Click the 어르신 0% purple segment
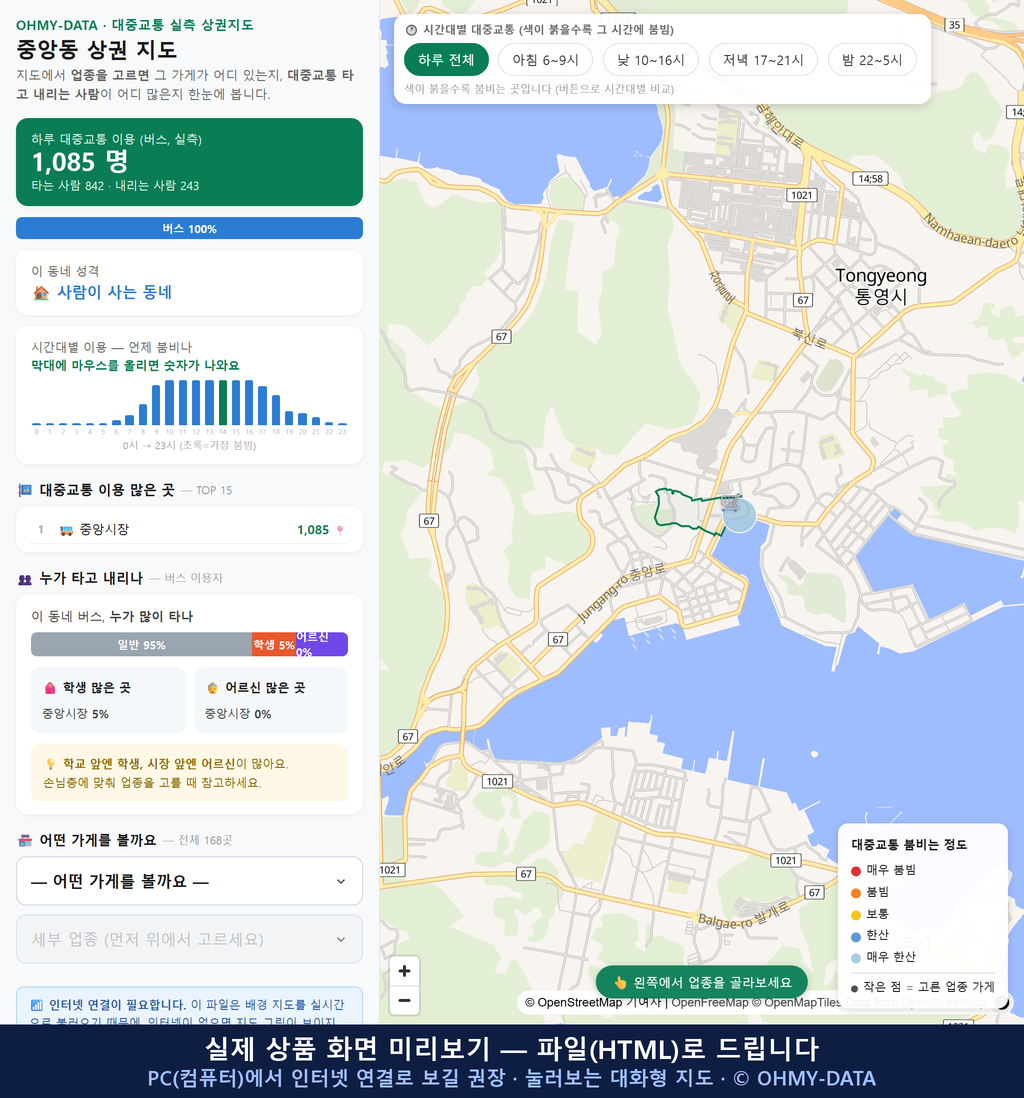The height and width of the screenshot is (1098, 1024). coord(321,644)
